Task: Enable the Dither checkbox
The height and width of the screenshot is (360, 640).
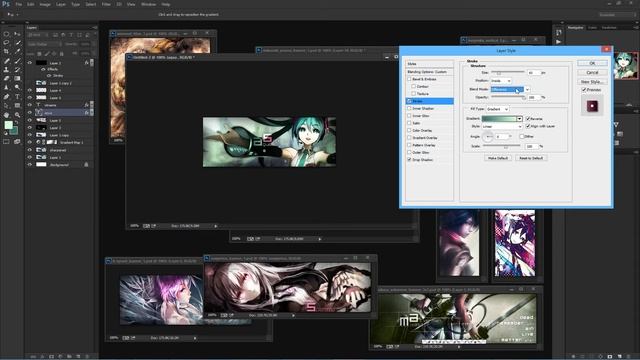Action: pyautogui.click(x=522, y=136)
